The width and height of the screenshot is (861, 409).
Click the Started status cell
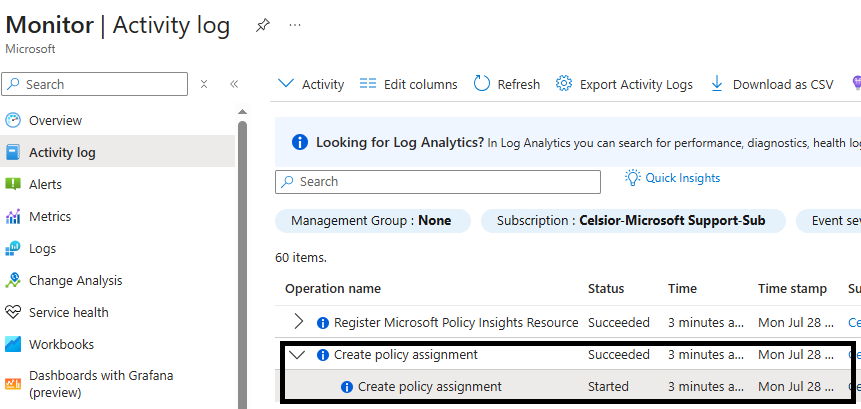(x=608, y=386)
